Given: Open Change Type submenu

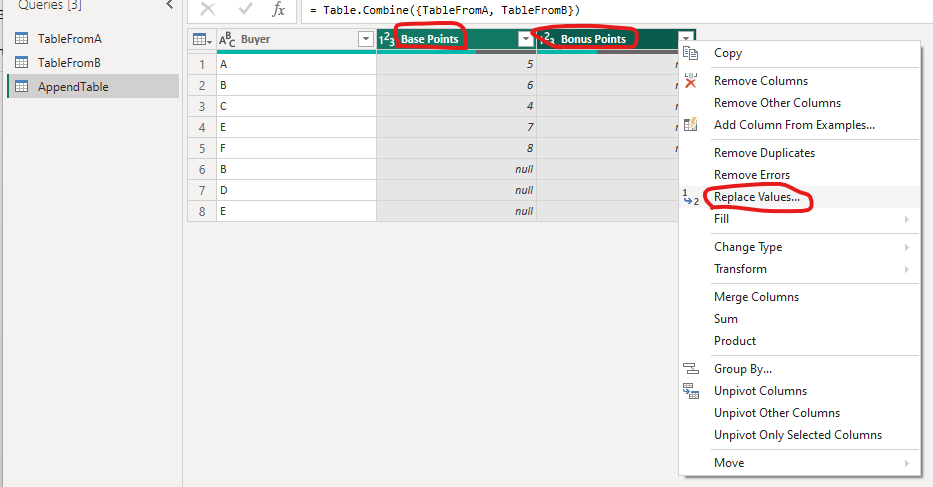Looking at the screenshot, I should click(748, 247).
